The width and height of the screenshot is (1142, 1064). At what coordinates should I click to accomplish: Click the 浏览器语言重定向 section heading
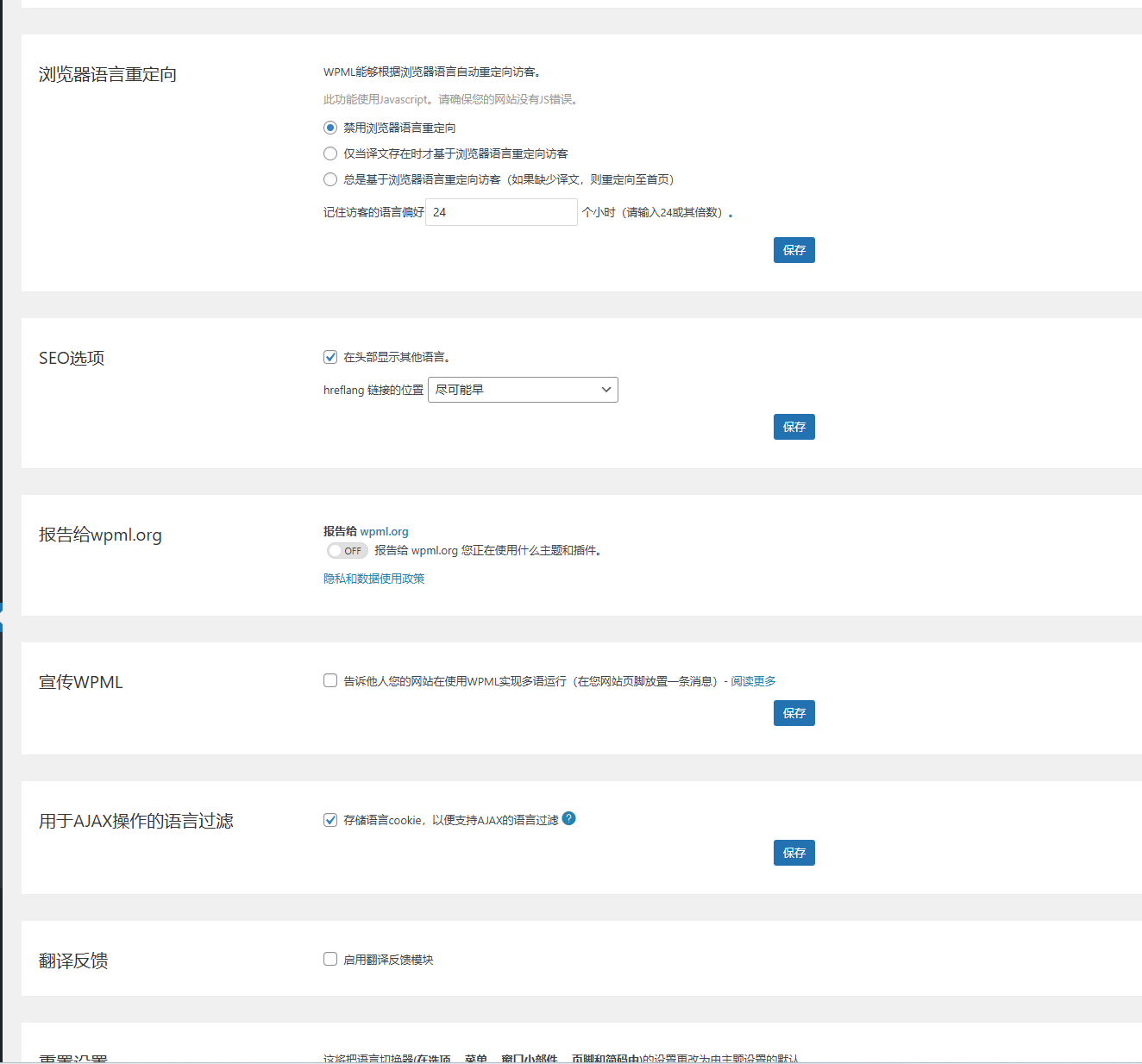108,75
